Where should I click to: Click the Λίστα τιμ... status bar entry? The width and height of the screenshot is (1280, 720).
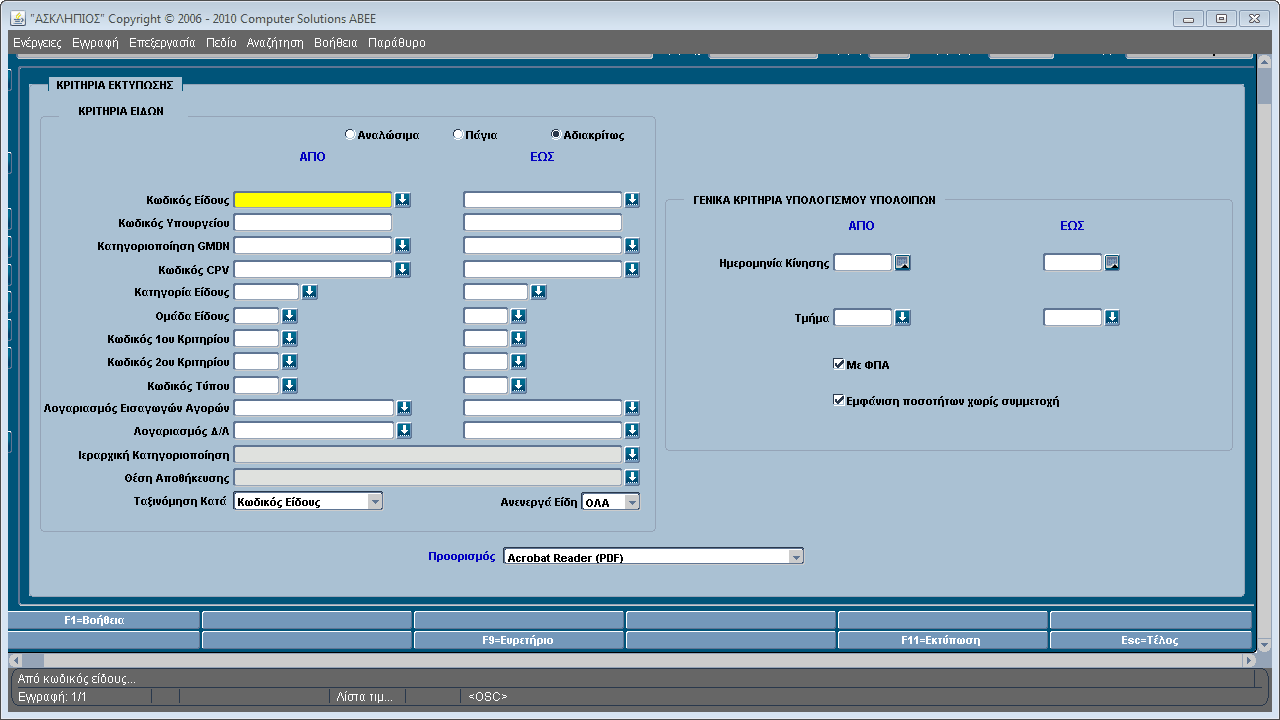[364, 696]
